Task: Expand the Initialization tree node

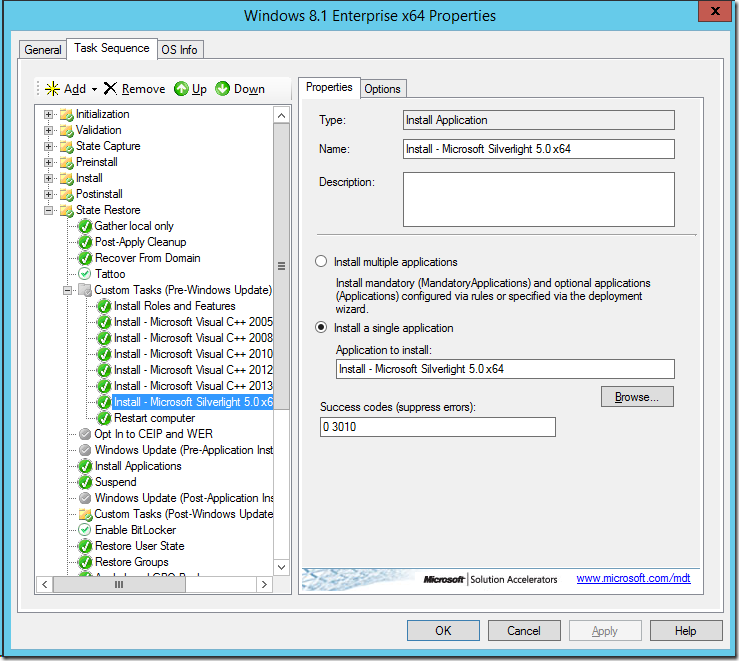Action: 48,114
